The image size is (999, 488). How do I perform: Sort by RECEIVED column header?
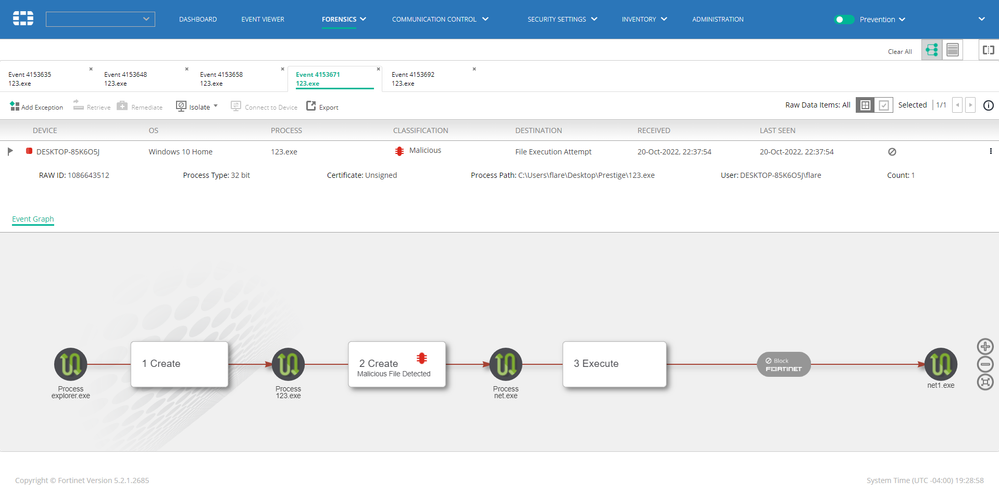[x=654, y=131]
